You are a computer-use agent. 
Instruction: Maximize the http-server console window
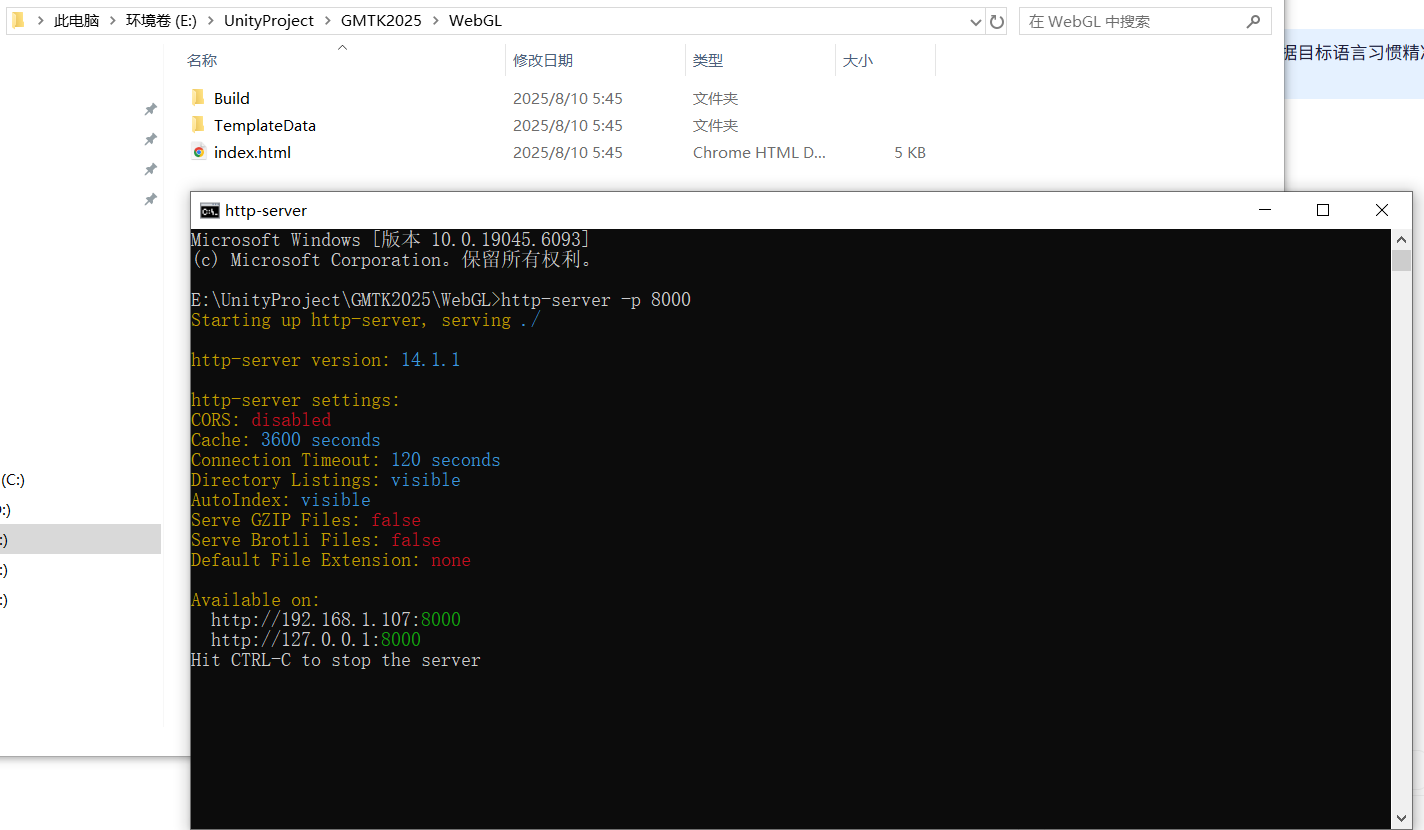1323,210
